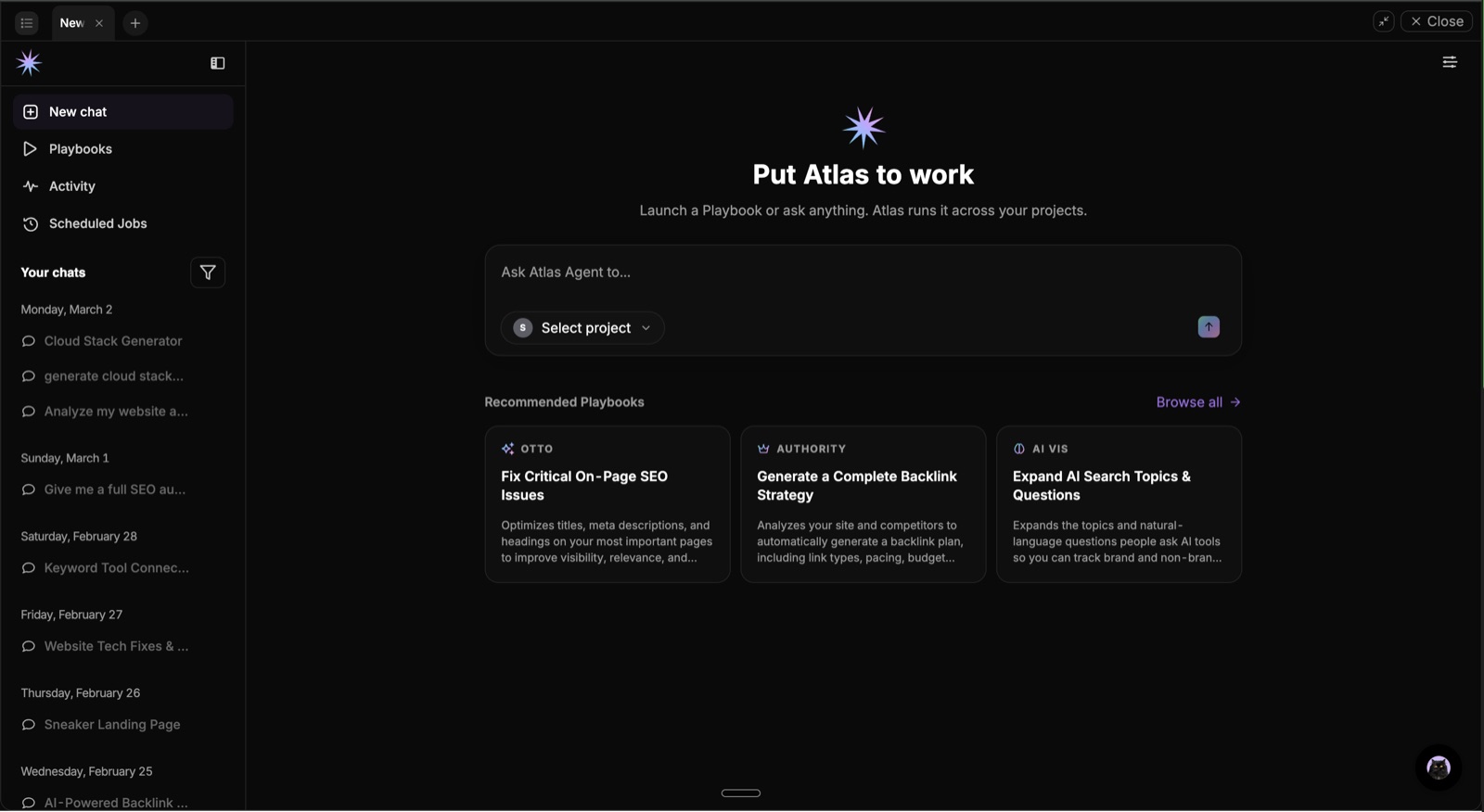The height and width of the screenshot is (812, 1484).
Task: Click the bottom drag handle pill
Action: pos(741,793)
